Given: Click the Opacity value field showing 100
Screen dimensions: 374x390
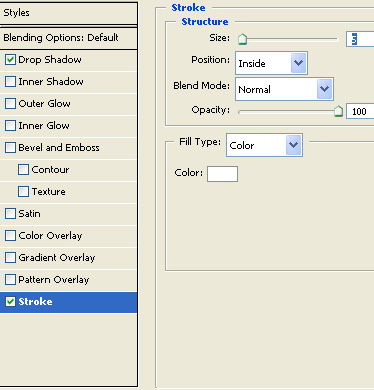Looking at the screenshot, I should tap(360, 111).
